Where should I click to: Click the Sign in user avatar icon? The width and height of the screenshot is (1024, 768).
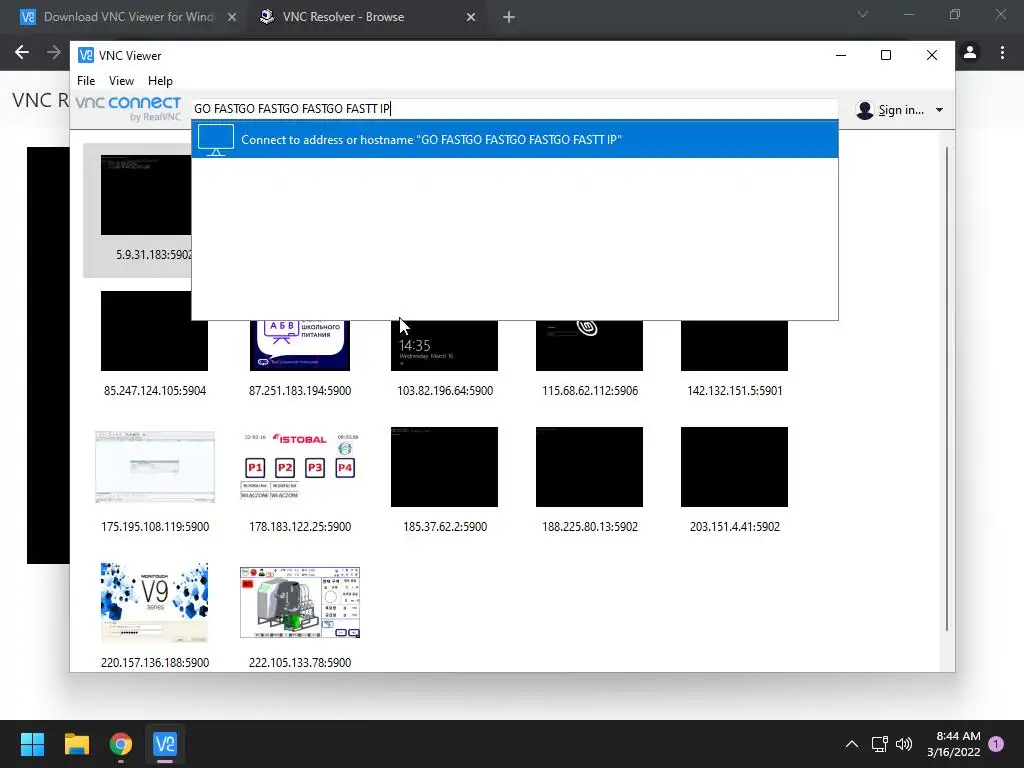865,110
